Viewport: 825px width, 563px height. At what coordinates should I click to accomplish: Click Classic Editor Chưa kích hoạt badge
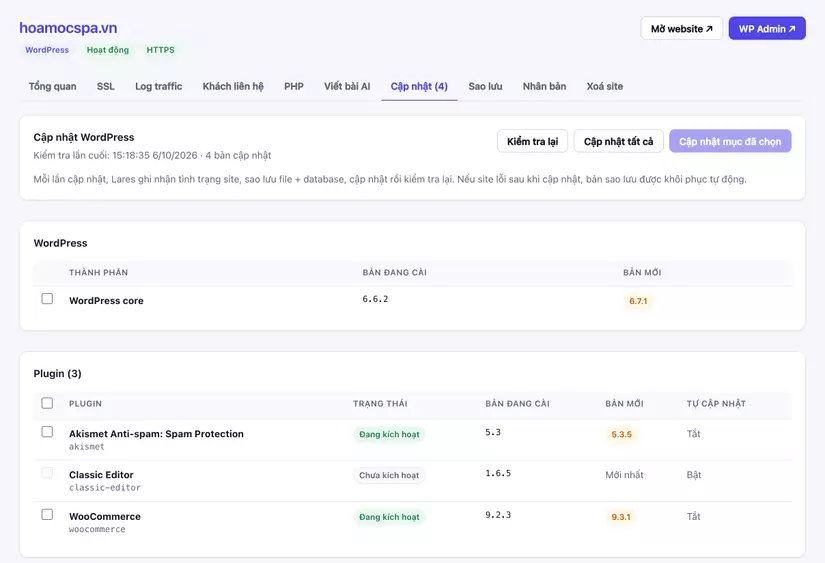[389, 476]
